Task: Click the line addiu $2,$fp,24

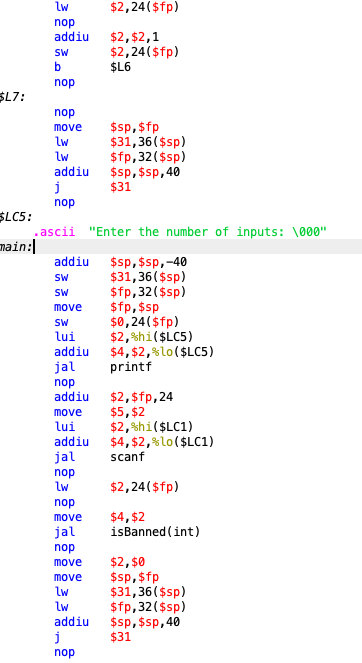Action: (x=114, y=397)
